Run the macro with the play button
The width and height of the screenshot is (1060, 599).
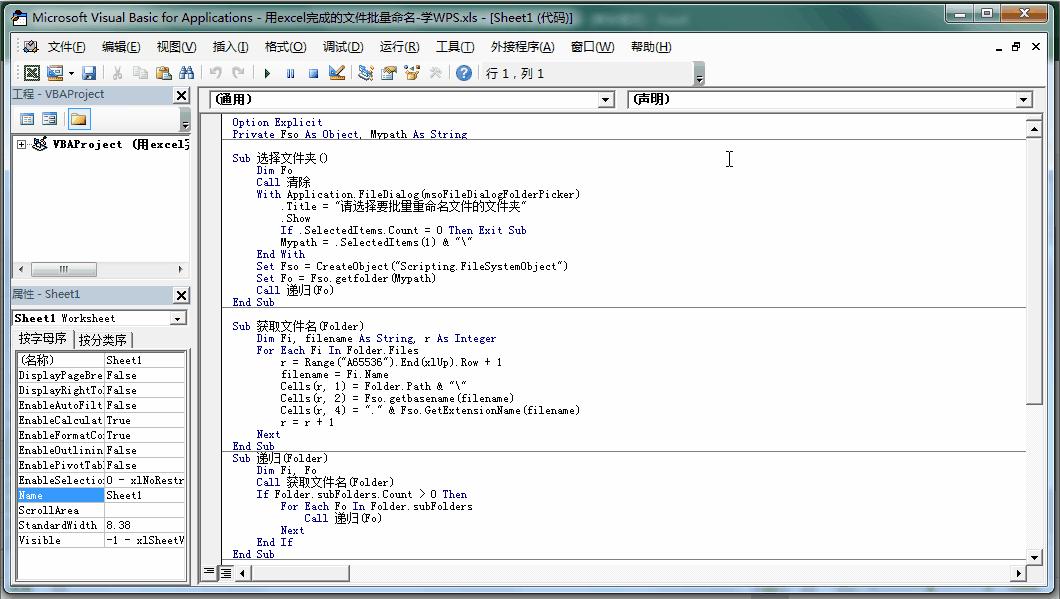[x=267, y=73]
